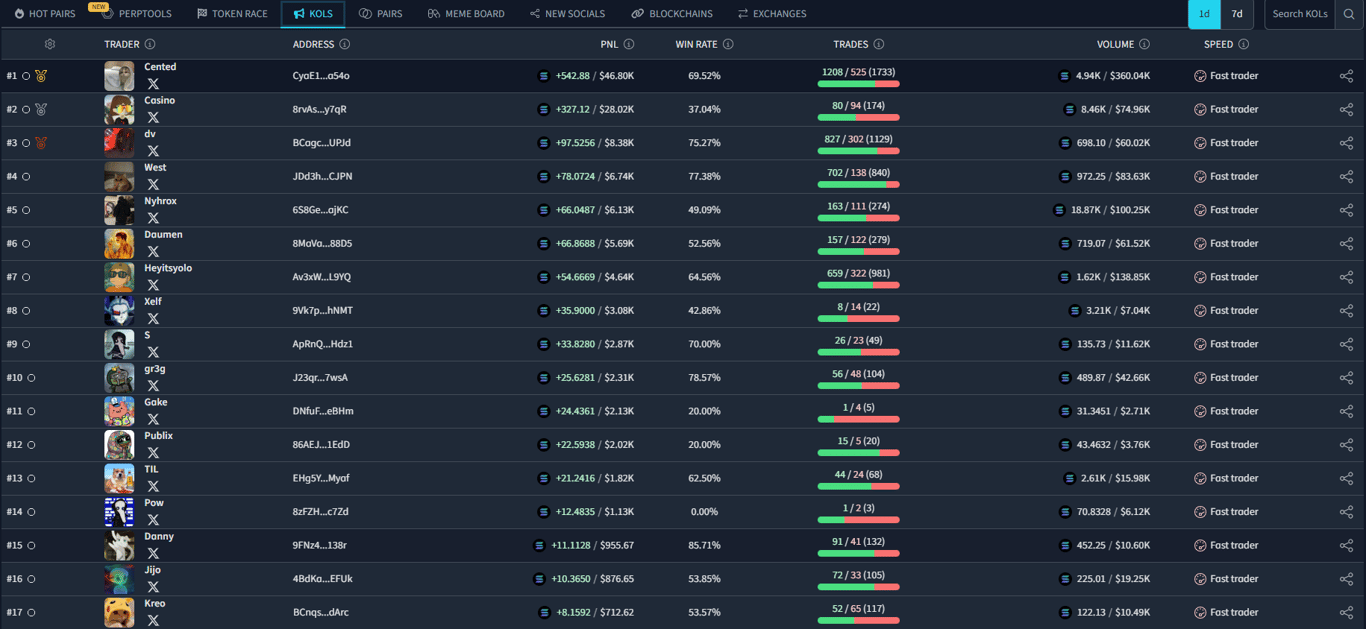The width and height of the screenshot is (1366, 629).
Task: Select radio circle for rank #1
Action: (26, 76)
